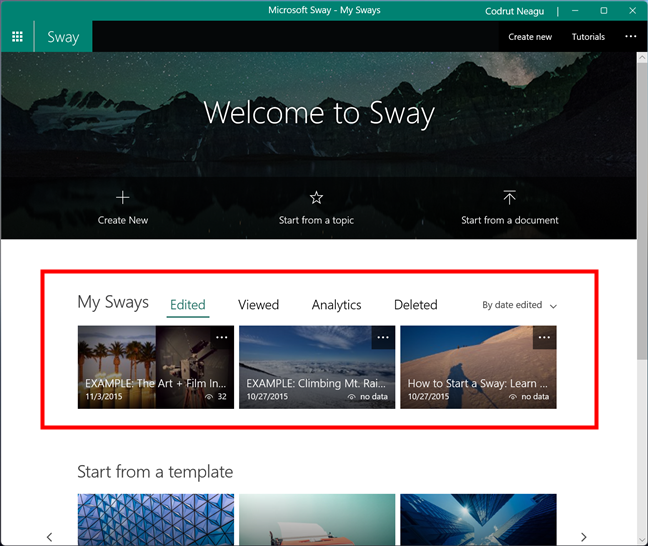This screenshot has height=546, width=648.
Task: Select the Edited tab
Action: (x=188, y=305)
